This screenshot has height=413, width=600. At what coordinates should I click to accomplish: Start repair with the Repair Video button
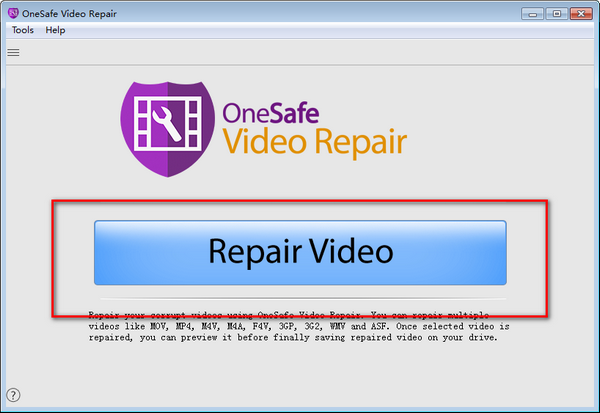[300, 253]
